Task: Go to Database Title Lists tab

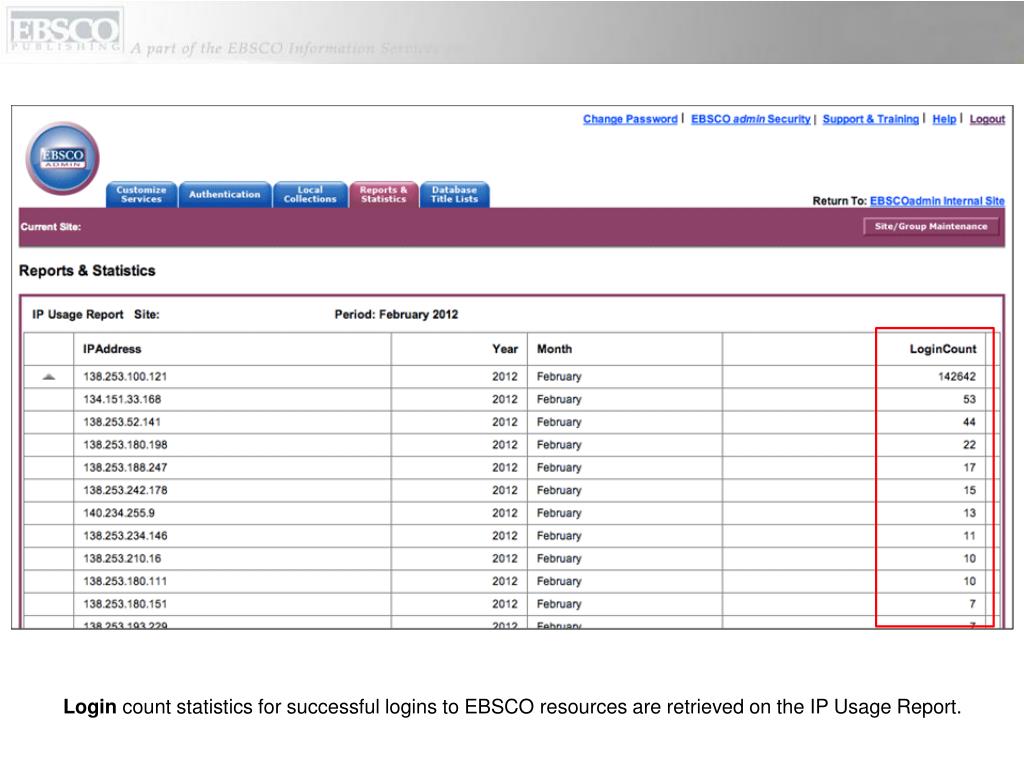Action: click(x=454, y=194)
